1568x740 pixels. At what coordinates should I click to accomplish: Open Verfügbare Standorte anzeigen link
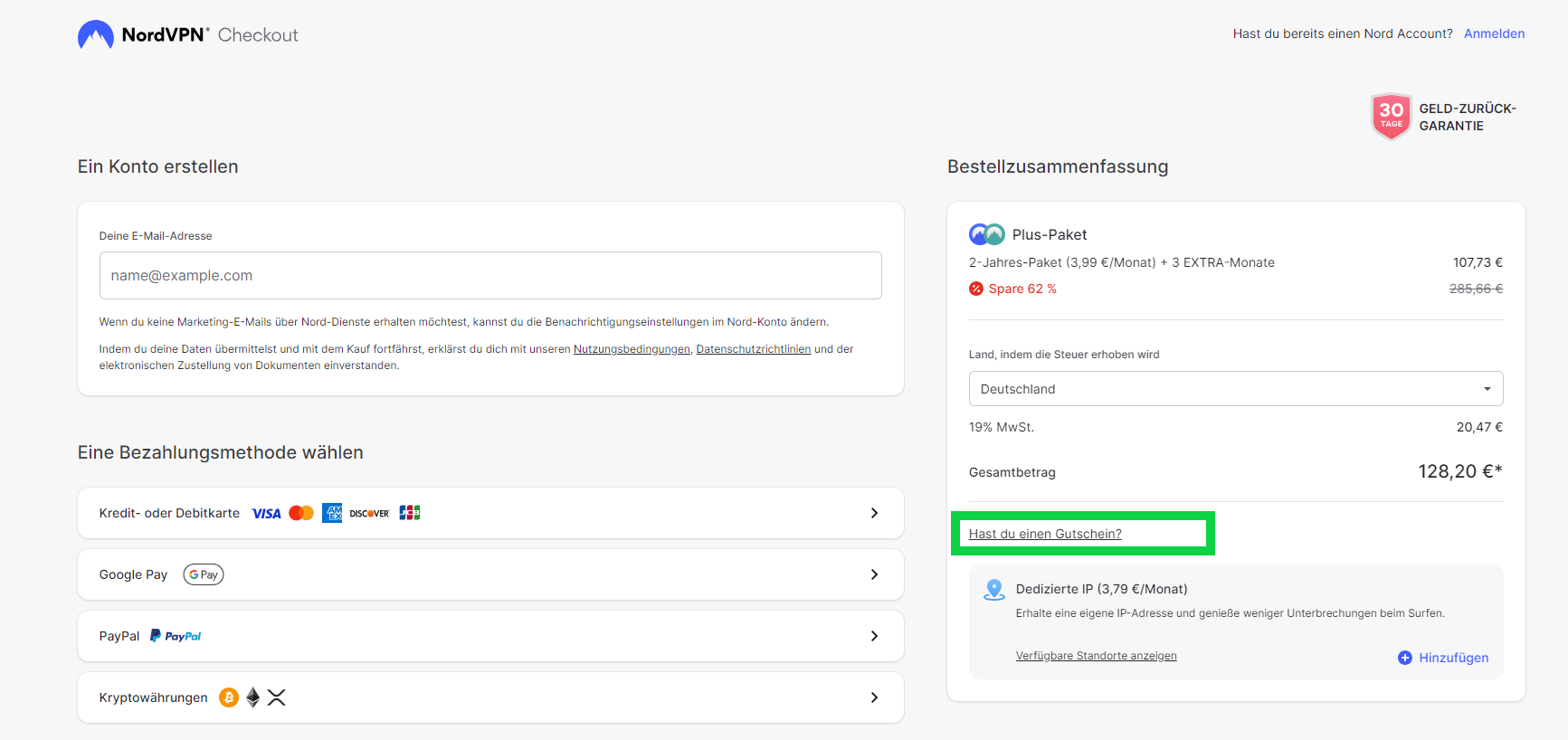(1097, 656)
